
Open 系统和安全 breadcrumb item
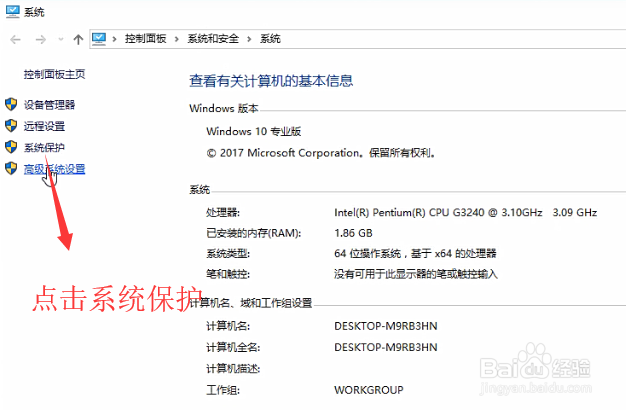(213, 39)
